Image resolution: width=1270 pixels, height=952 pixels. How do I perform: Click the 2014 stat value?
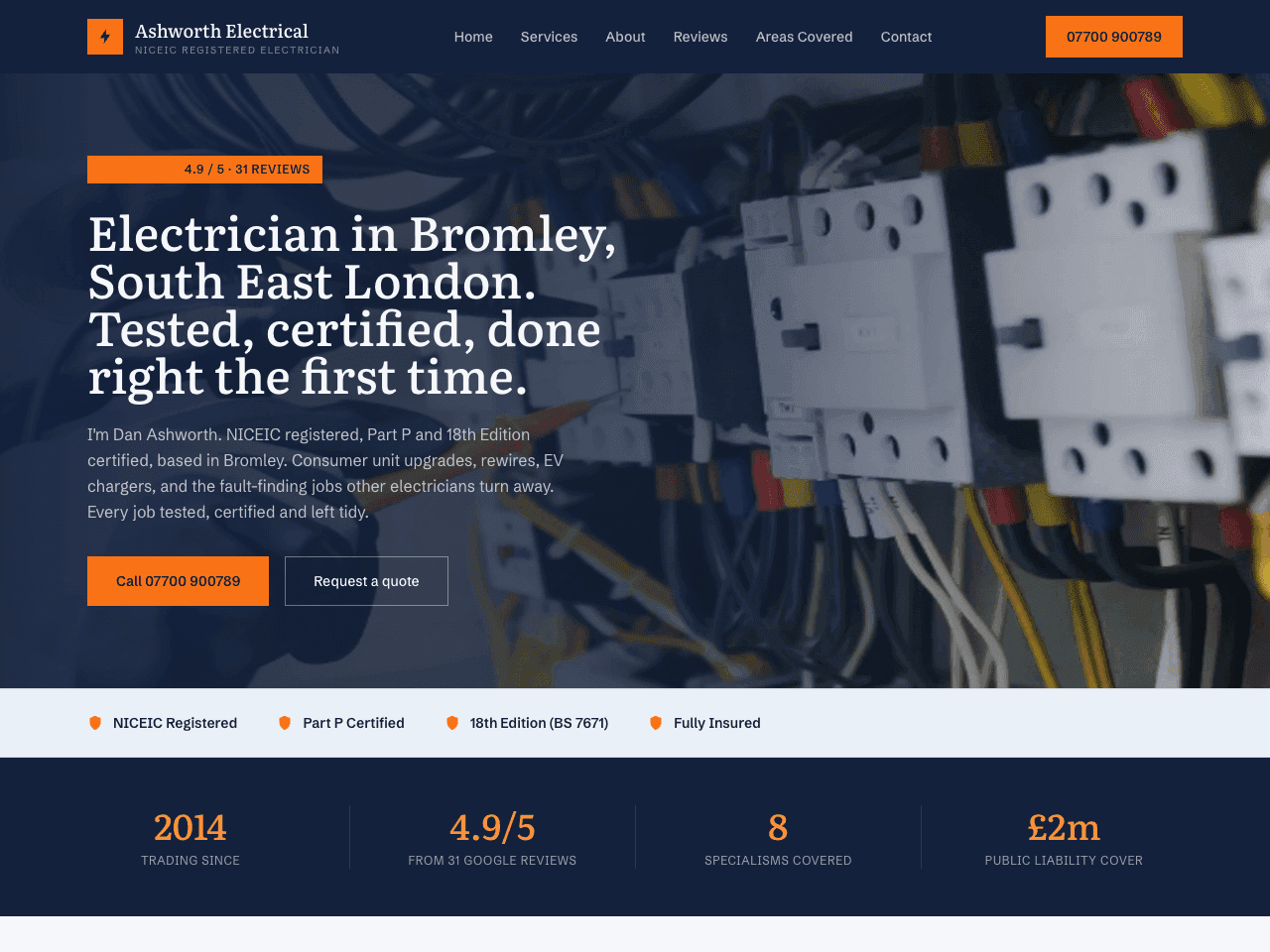[190, 827]
